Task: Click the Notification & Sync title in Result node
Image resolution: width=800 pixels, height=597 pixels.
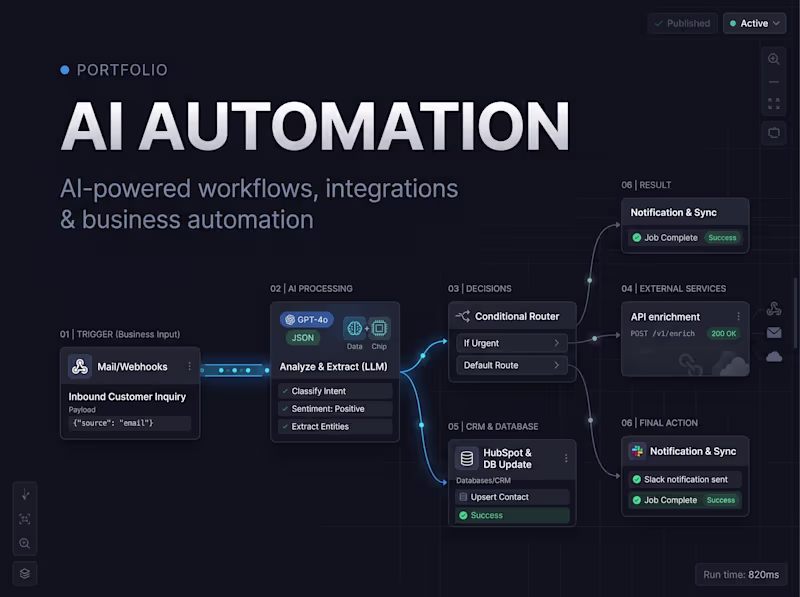Action: [673, 212]
